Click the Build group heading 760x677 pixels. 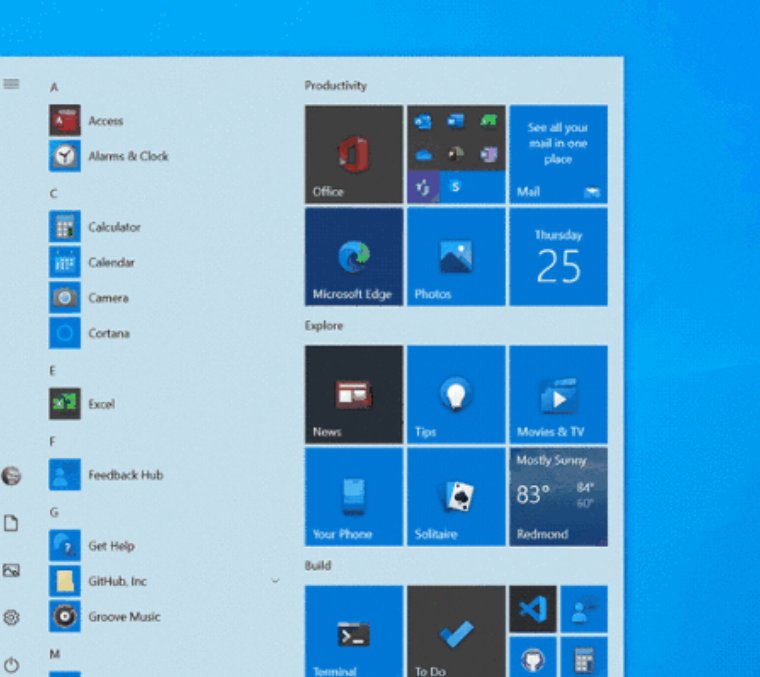318,565
